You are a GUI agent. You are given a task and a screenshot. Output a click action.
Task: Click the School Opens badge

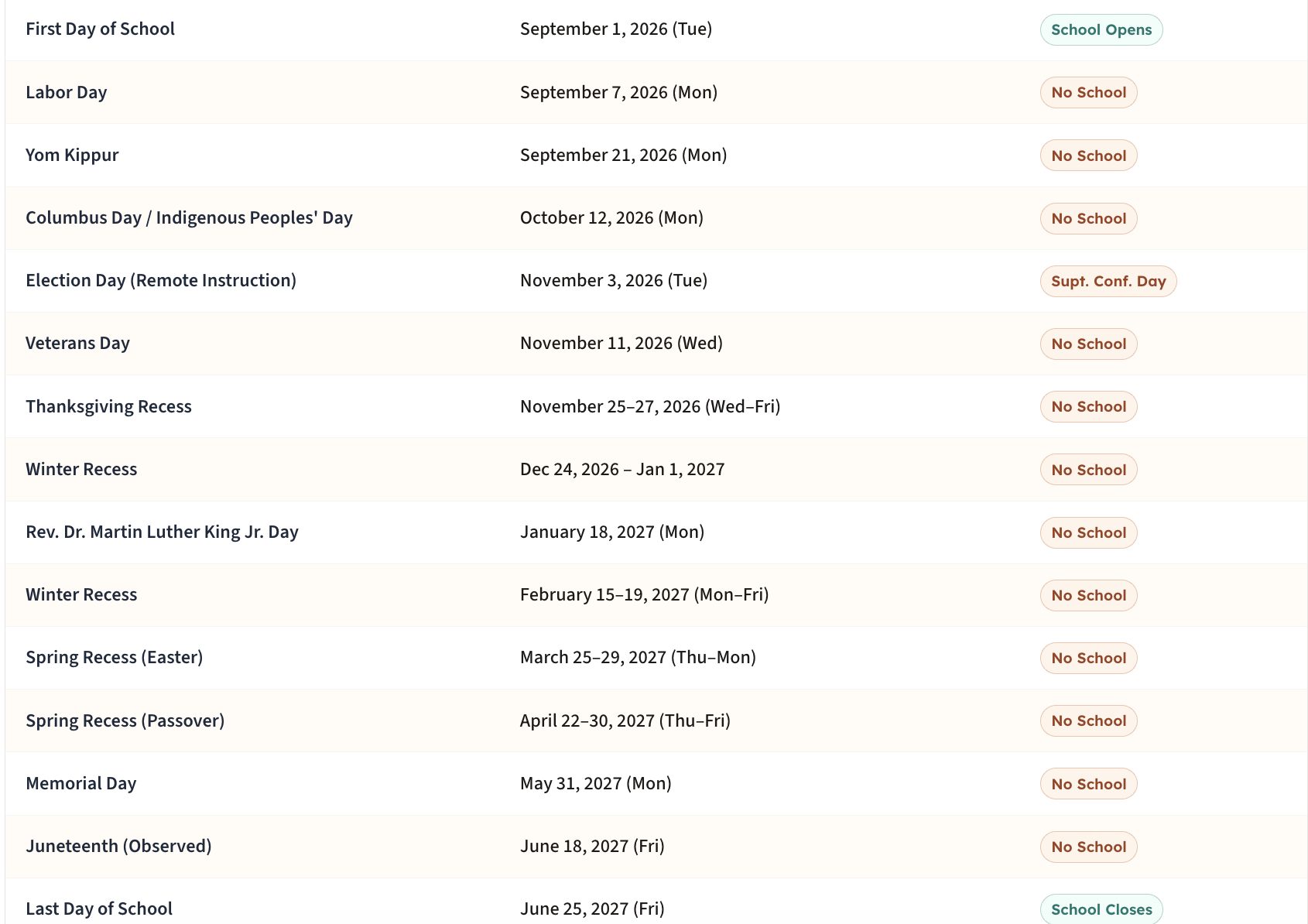1101,30
